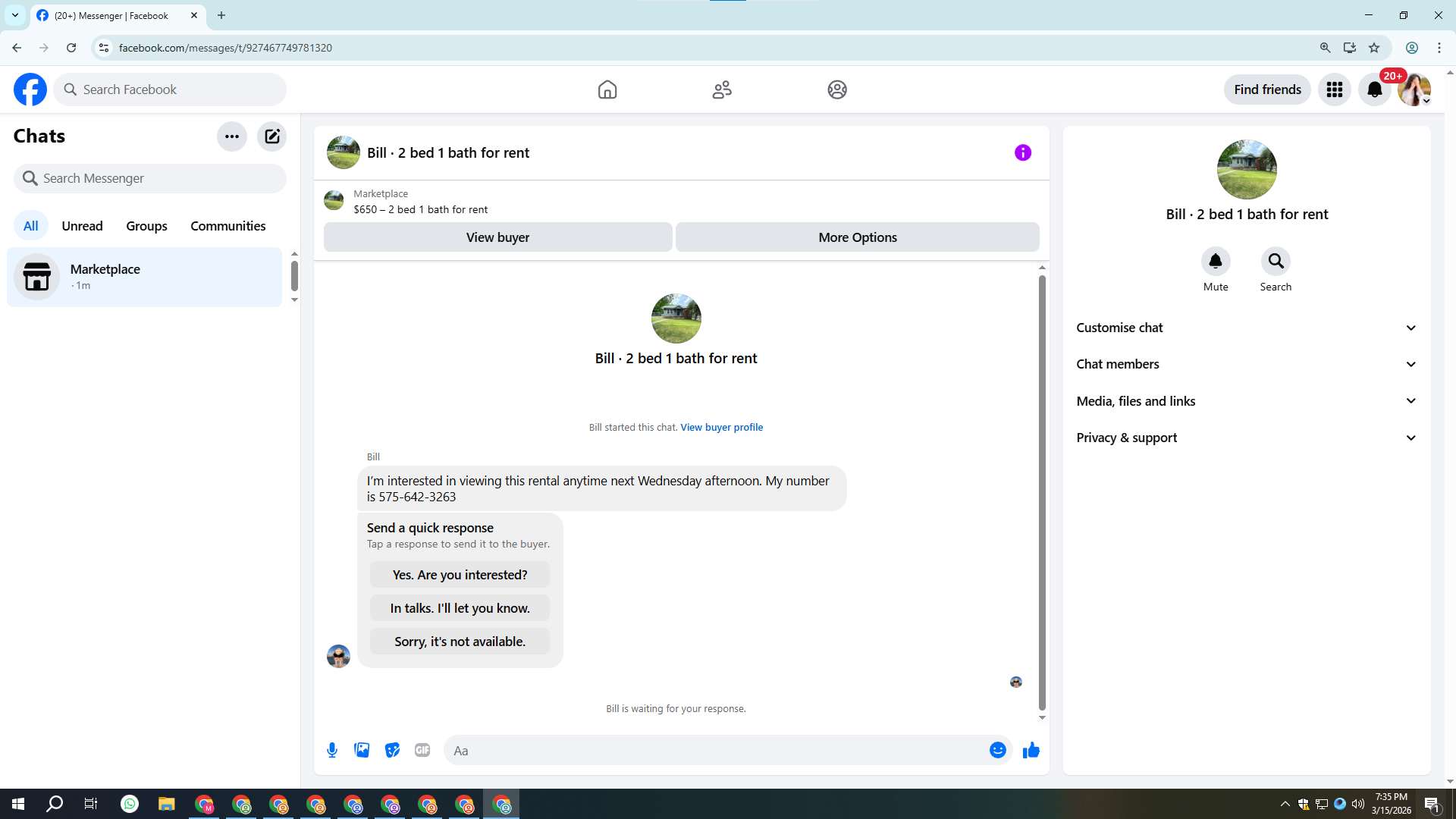Click the Search Messenger field

point(150,178)
